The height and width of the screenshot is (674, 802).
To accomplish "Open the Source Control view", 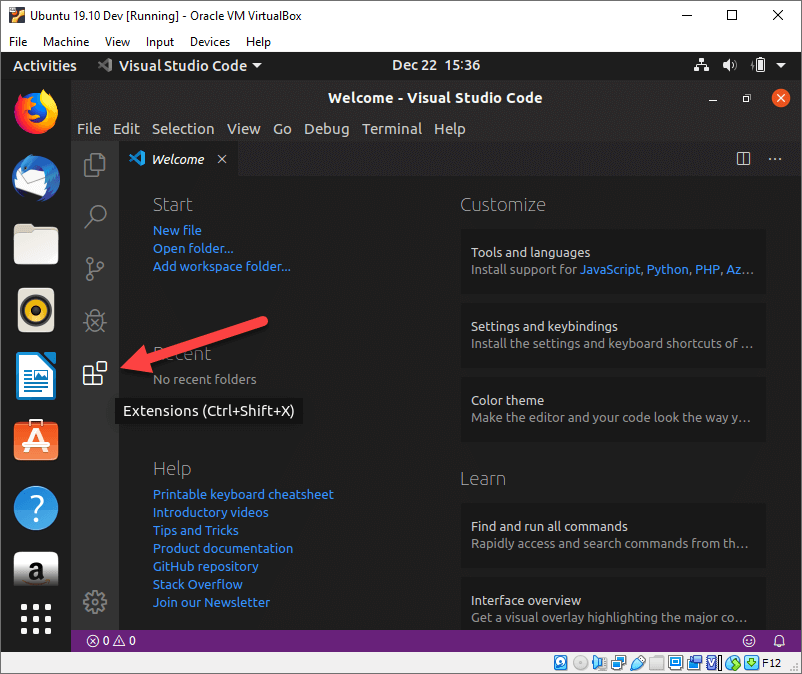I will 95,269.
